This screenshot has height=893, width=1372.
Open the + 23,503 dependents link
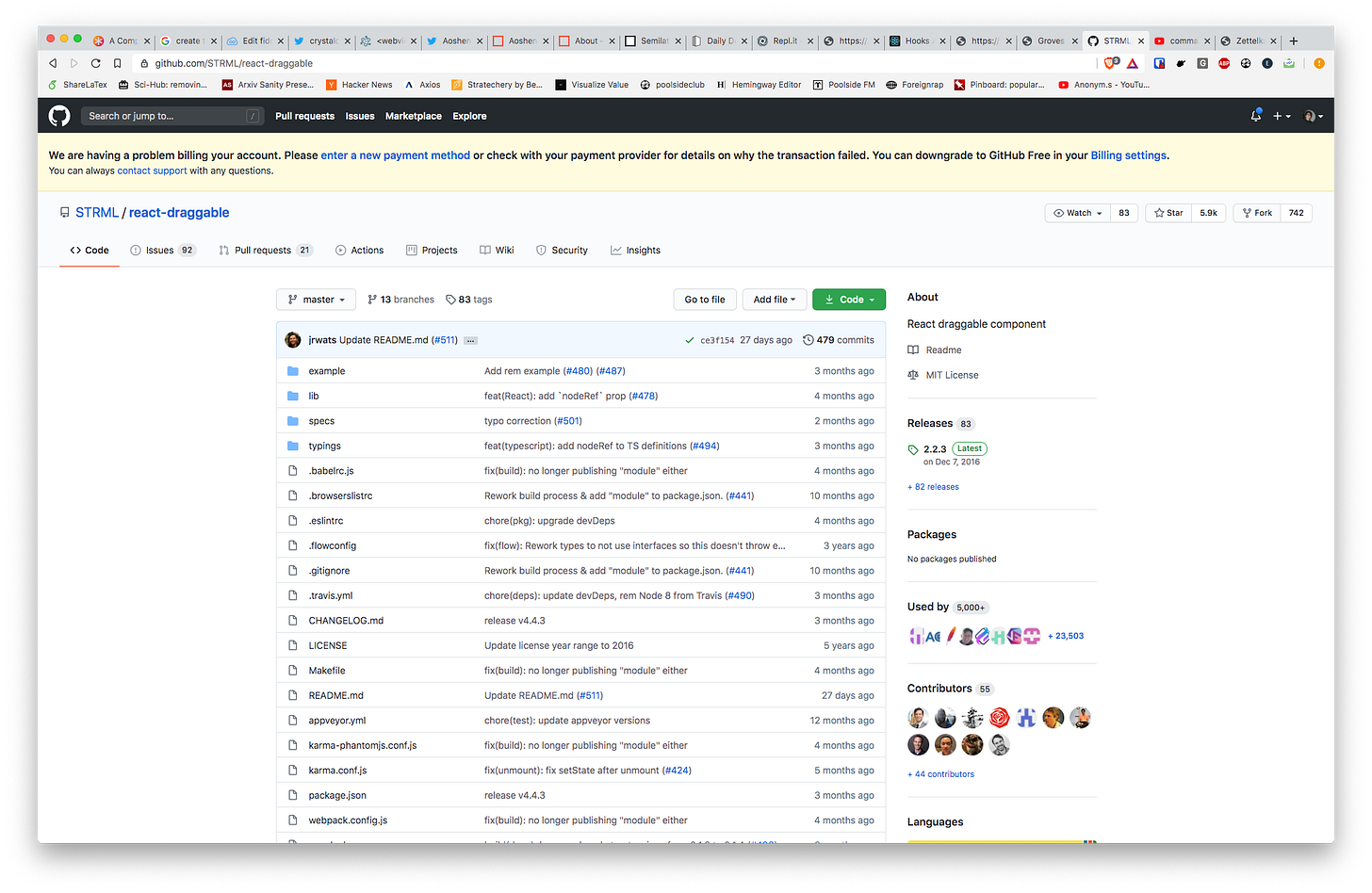point(1066,636)
